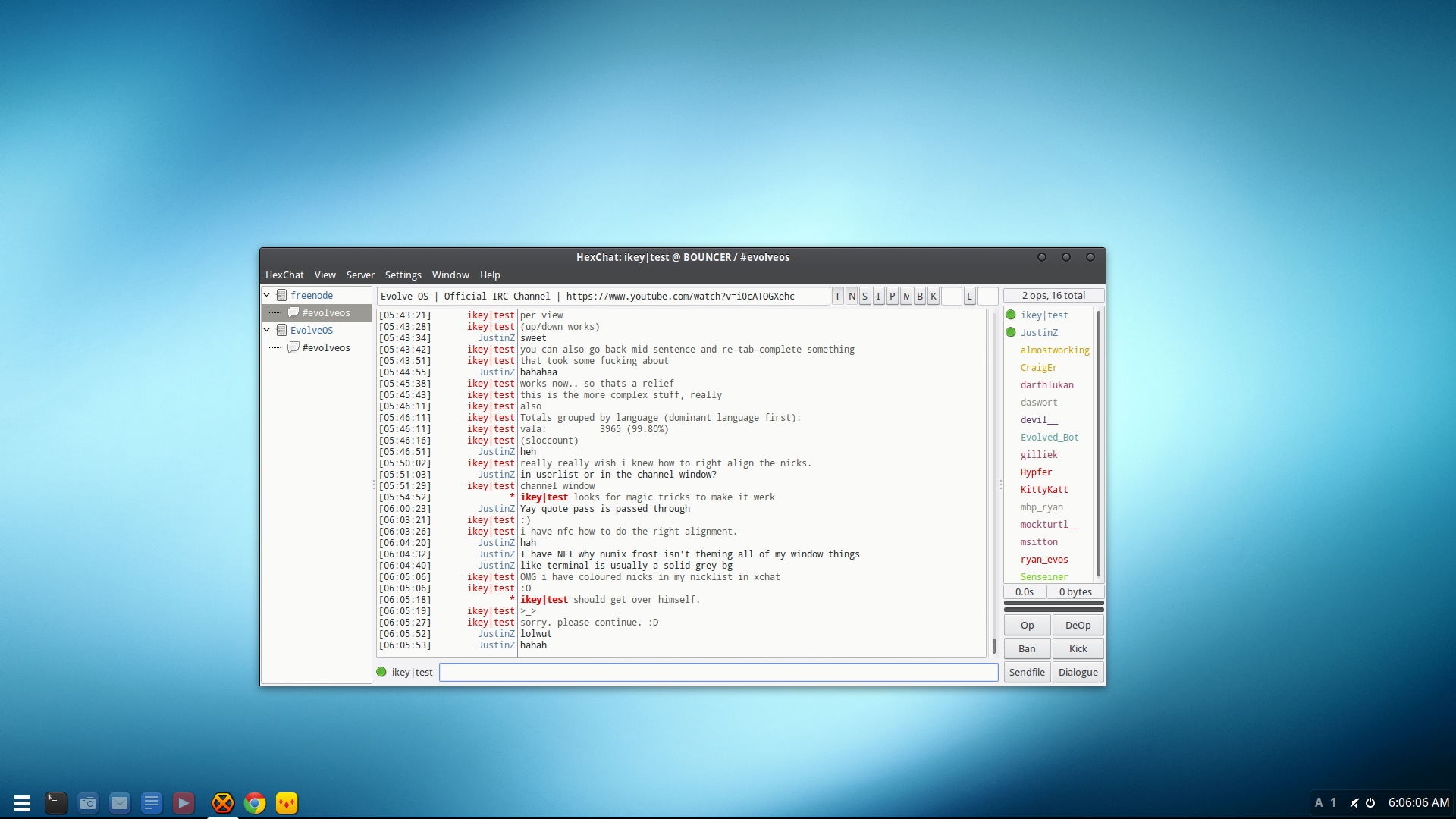Toggle keyword mode K

[x=934, y=296]
